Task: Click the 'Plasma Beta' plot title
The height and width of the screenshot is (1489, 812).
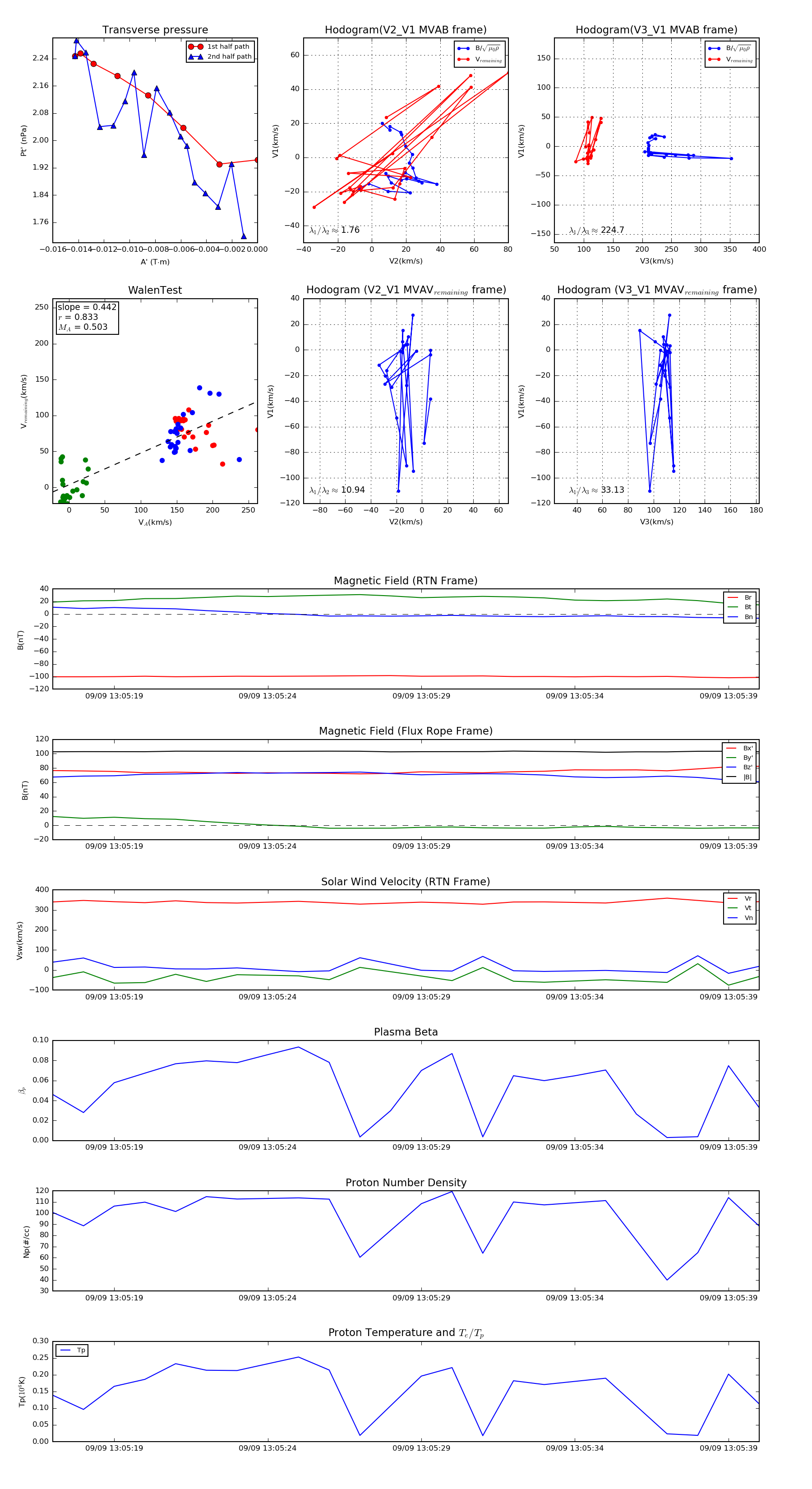Action: (x=406, y=1032)
